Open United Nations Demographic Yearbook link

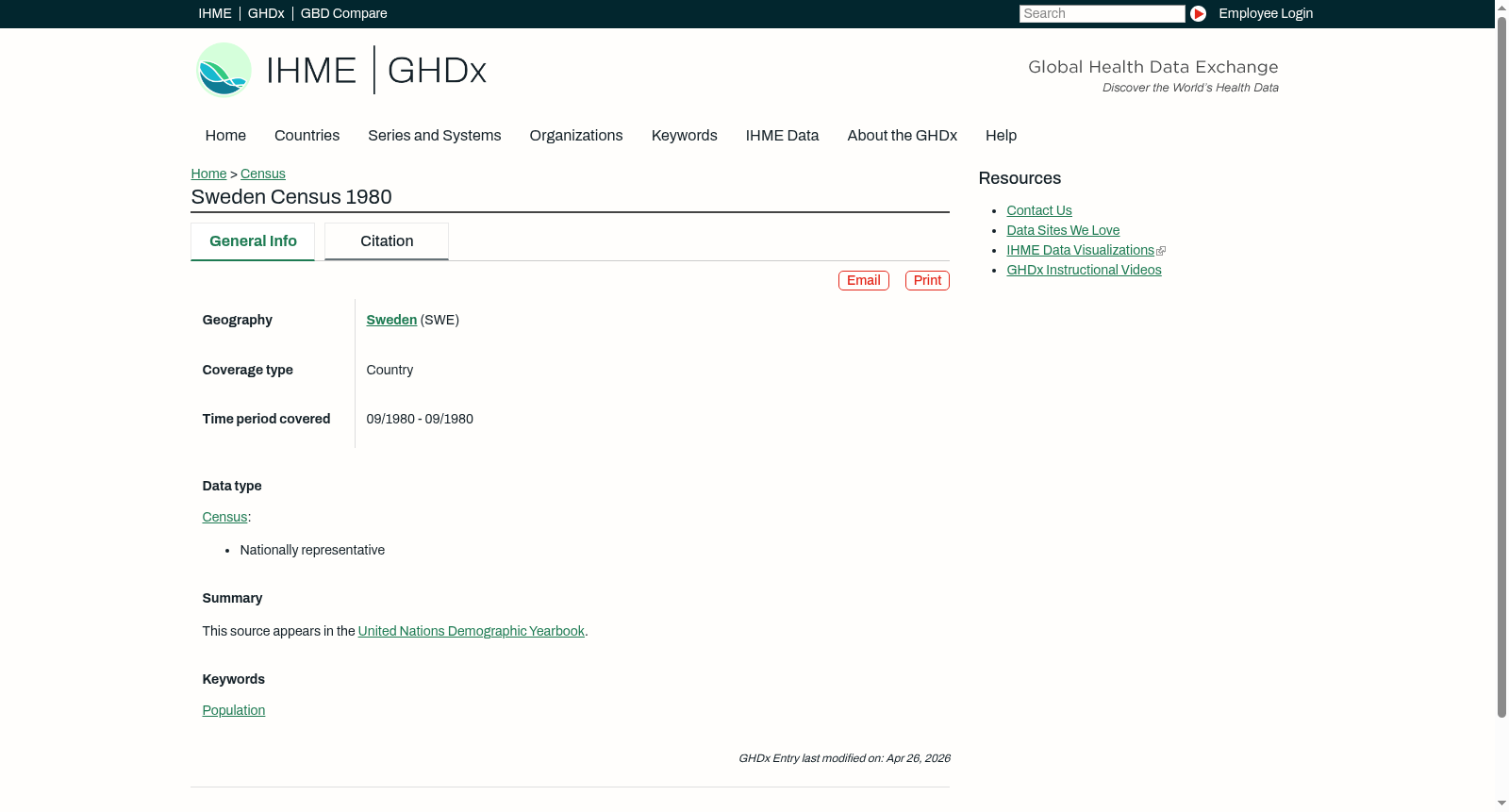pos(472,632)
